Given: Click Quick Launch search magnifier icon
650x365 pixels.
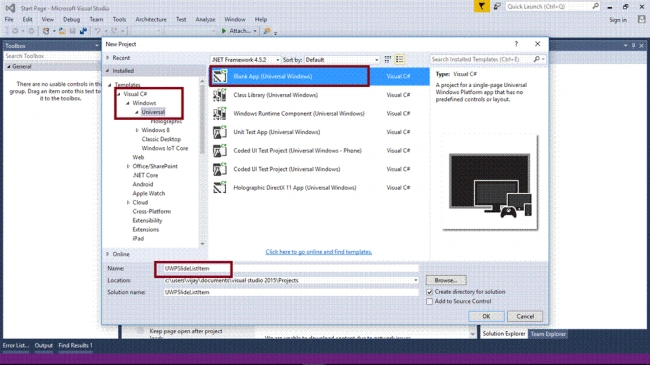Looking at the screenshot, I should 595,6.
